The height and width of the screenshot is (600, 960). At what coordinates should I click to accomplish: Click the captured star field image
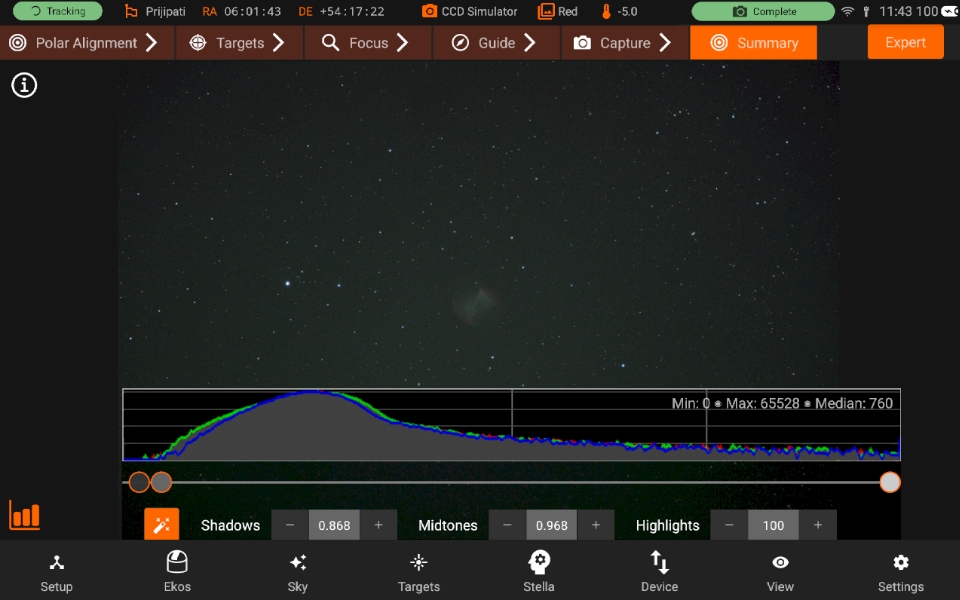click(x=479, y=223)
